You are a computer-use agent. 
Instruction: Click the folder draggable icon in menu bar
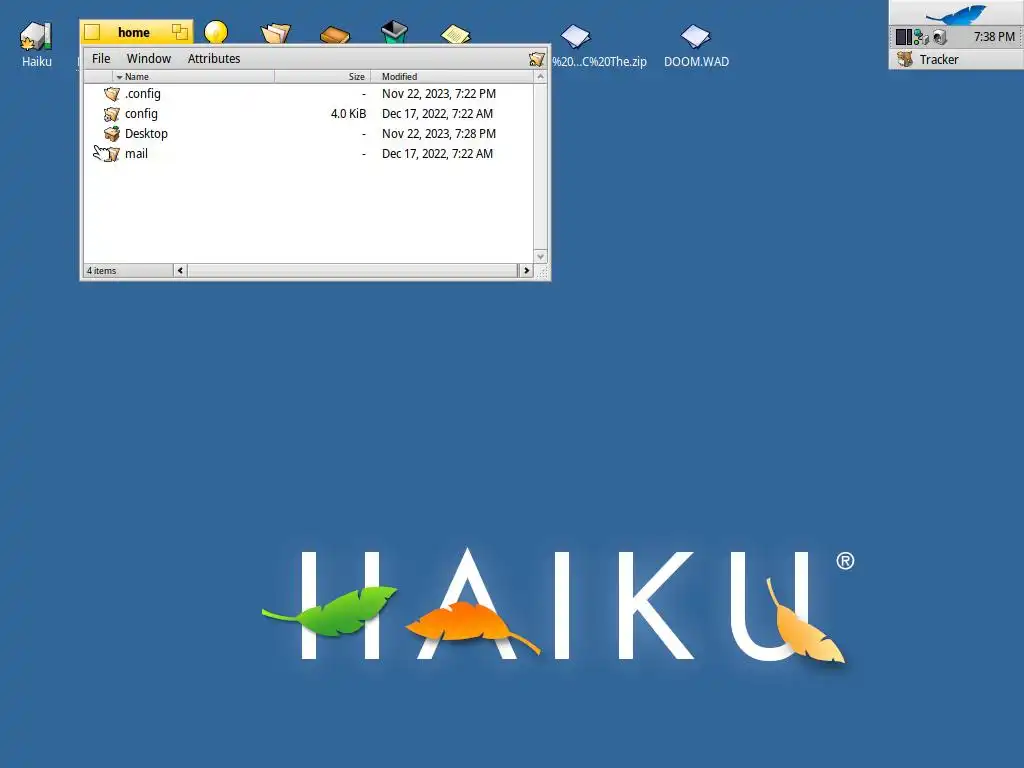(536, 59)
